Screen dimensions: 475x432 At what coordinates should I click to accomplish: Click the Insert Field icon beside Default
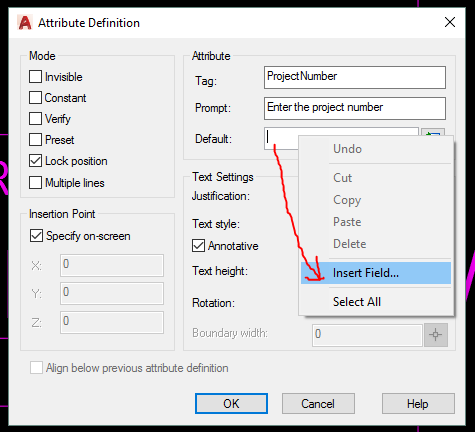click(433, 132)
